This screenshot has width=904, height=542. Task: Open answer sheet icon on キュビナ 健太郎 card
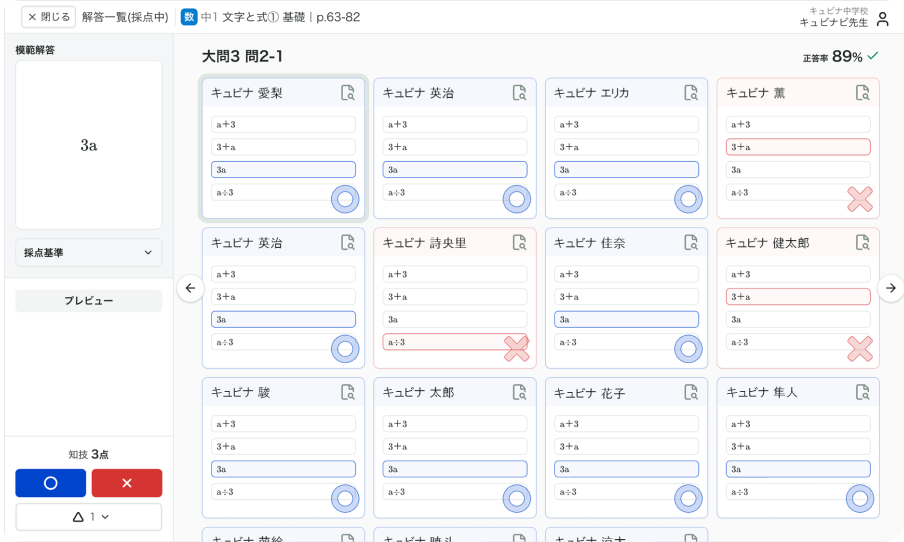862,243
